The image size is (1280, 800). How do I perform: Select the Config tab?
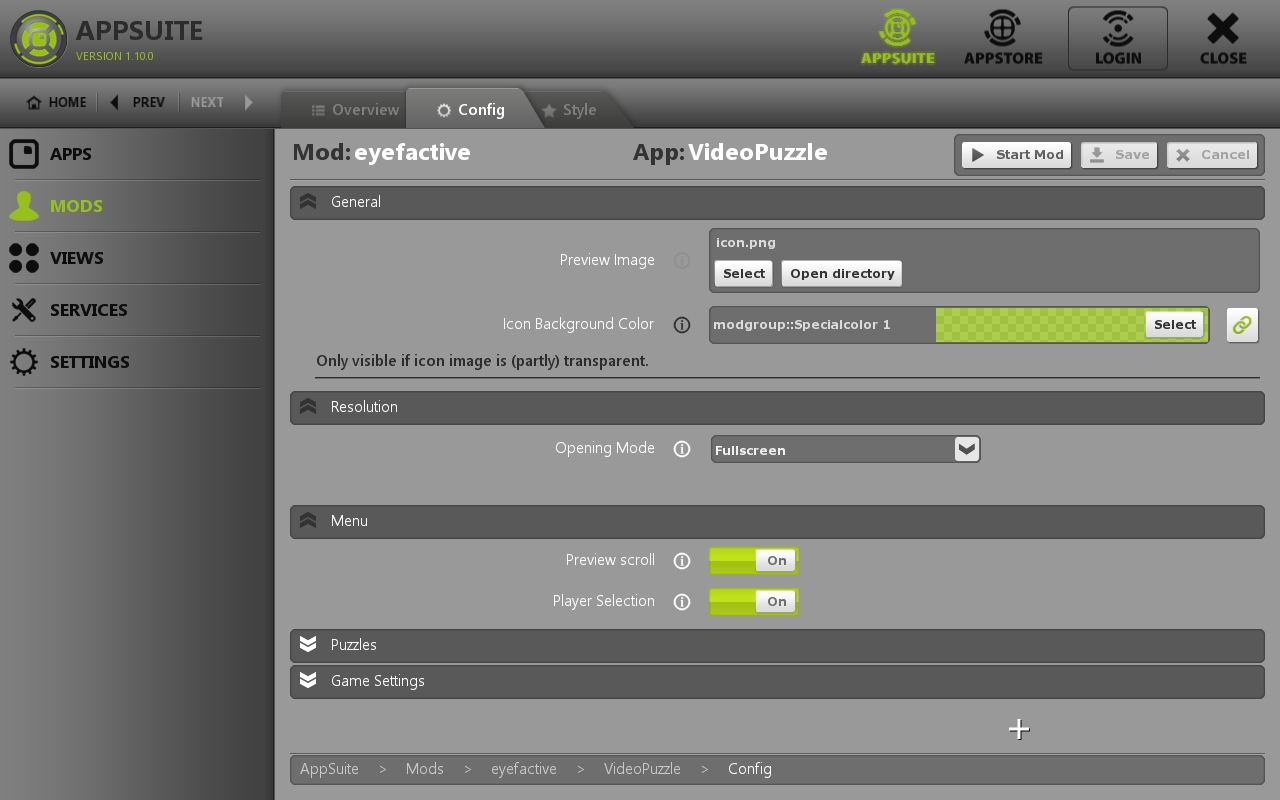(470, 110)
